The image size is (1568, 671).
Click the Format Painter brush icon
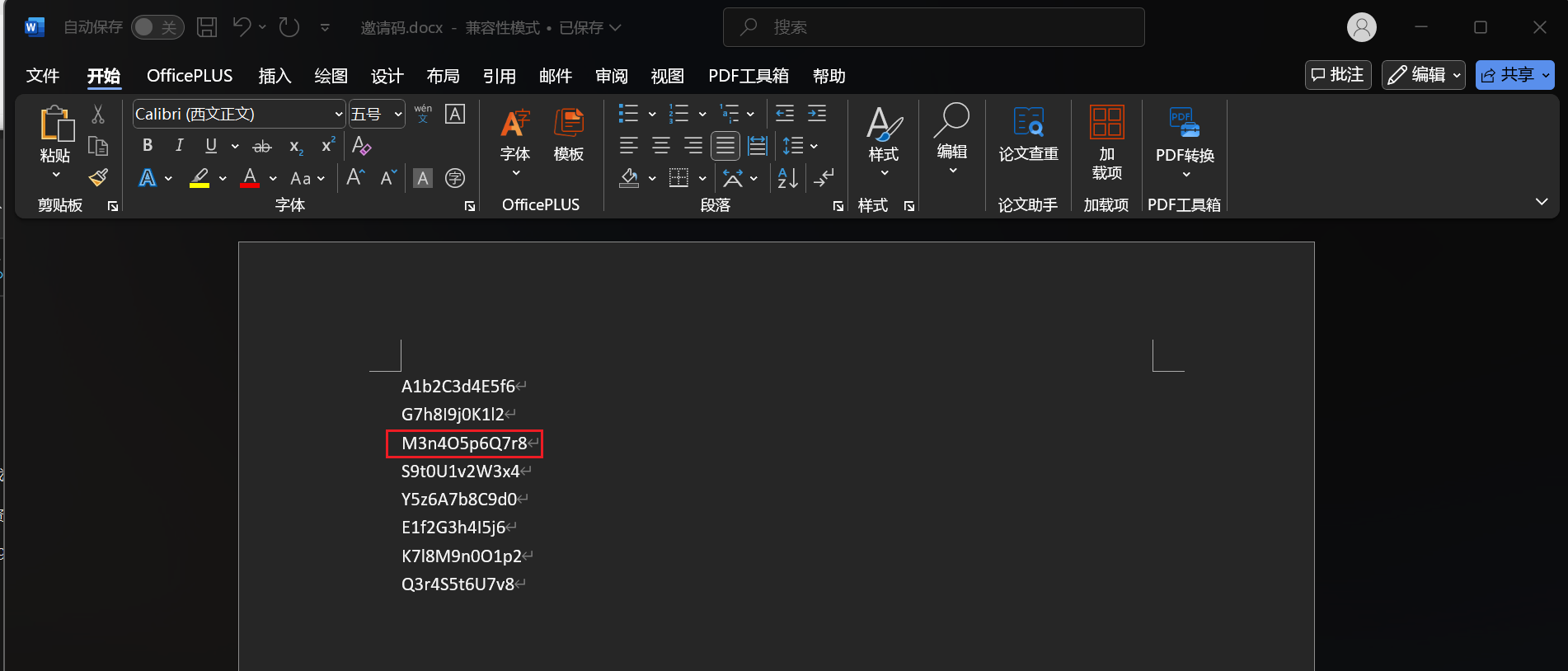(98, 178)
